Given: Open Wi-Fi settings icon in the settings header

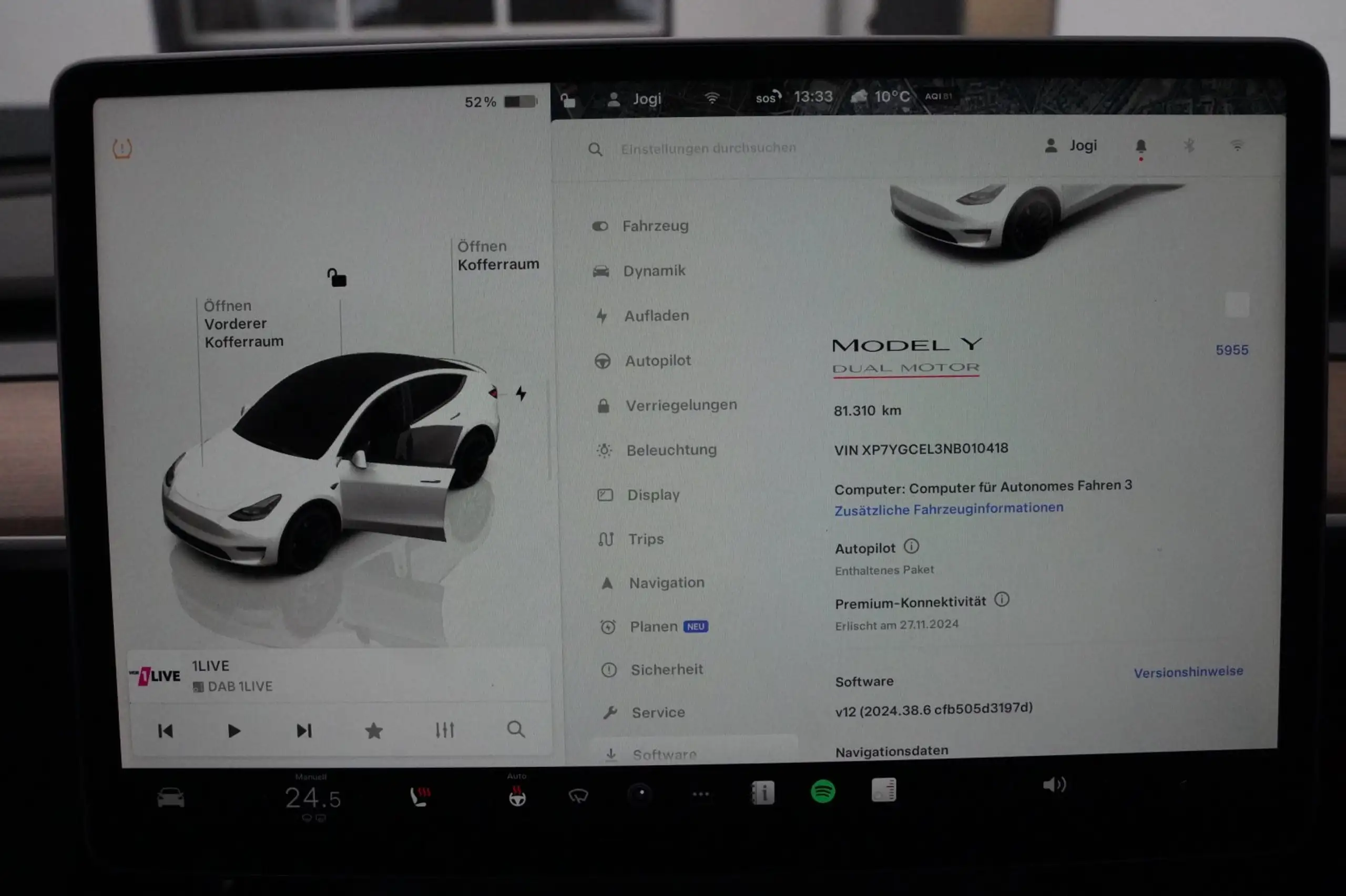Looking at the screenshot, I should tap(1237, 145).
